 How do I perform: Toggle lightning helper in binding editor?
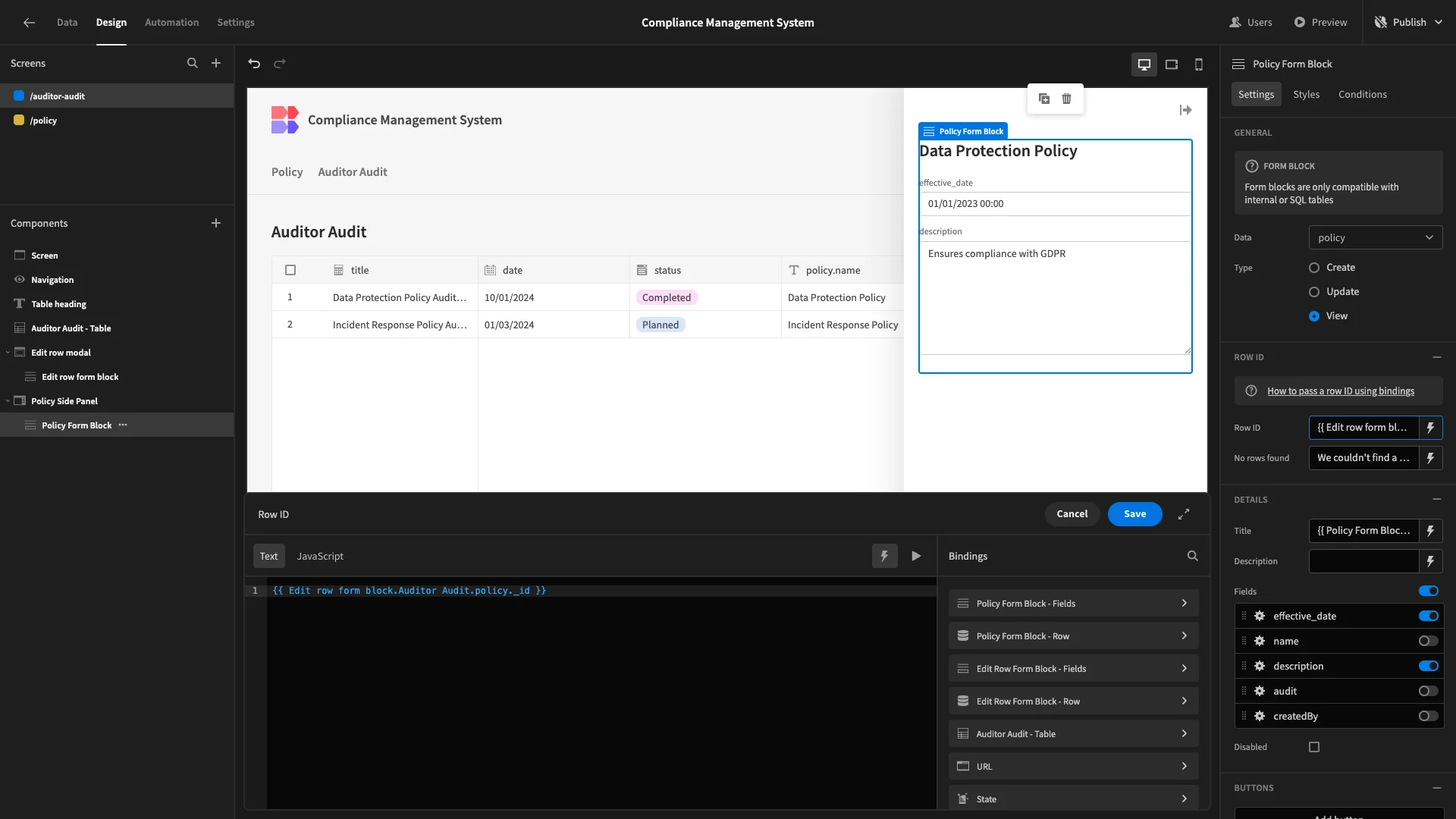pyautogui.click(x=884, y=556)
